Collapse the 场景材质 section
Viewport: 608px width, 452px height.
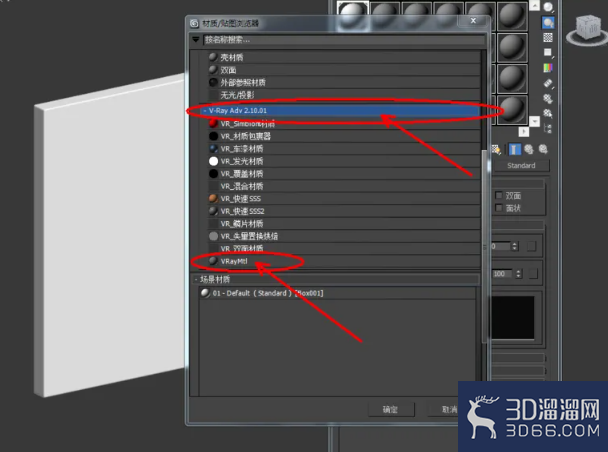click(196, 279)
